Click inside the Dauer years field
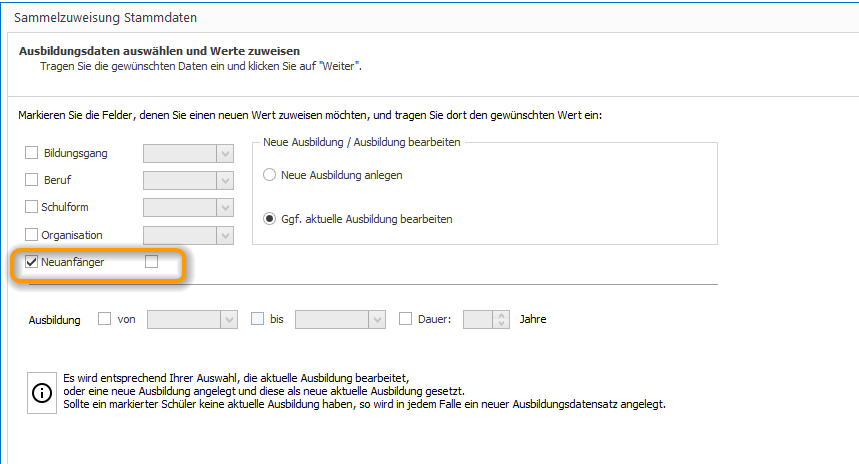This screenshot has width=859, height=464. click(478, 319)
